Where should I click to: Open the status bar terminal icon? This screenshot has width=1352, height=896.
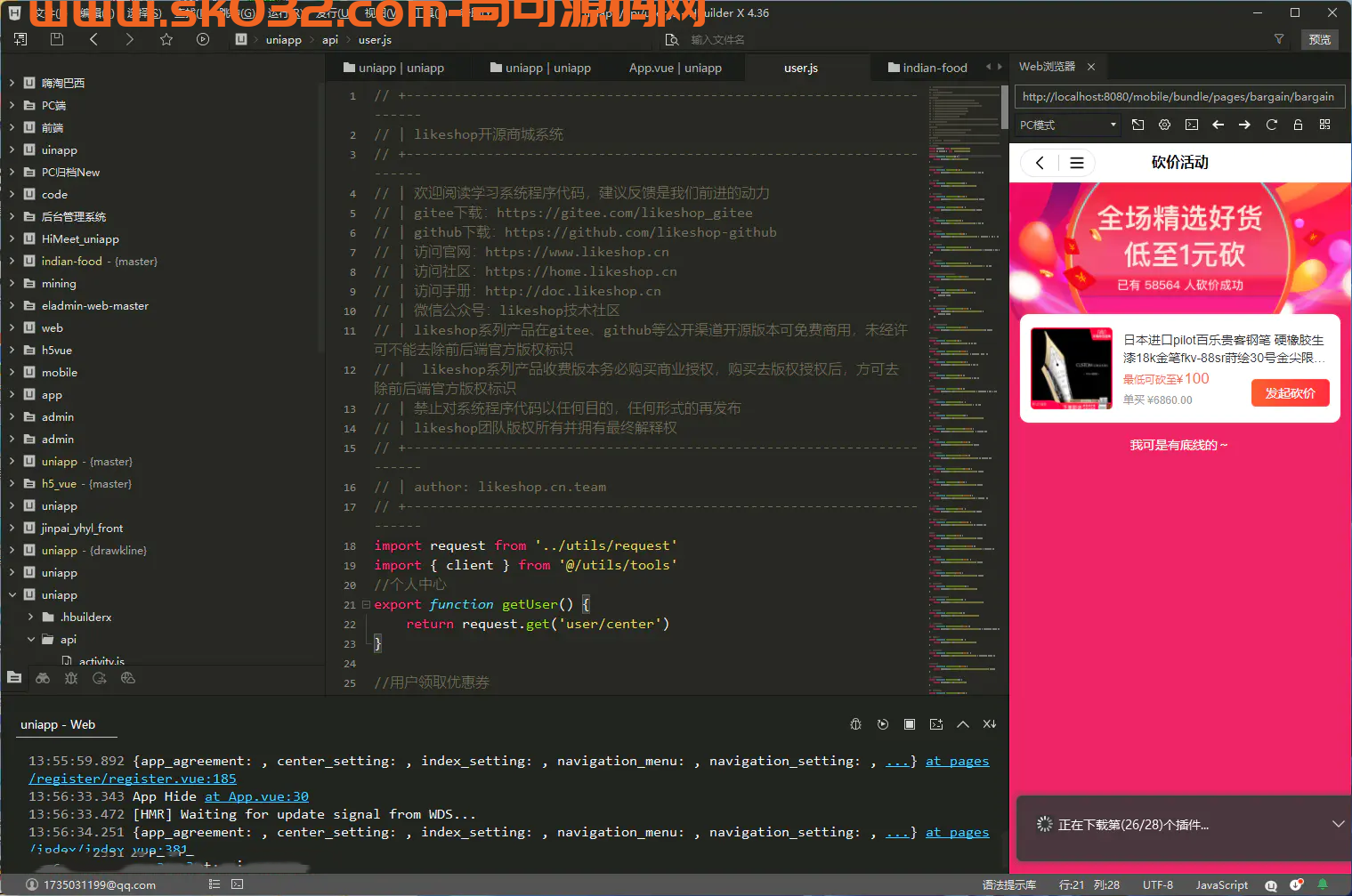[237, 884]
